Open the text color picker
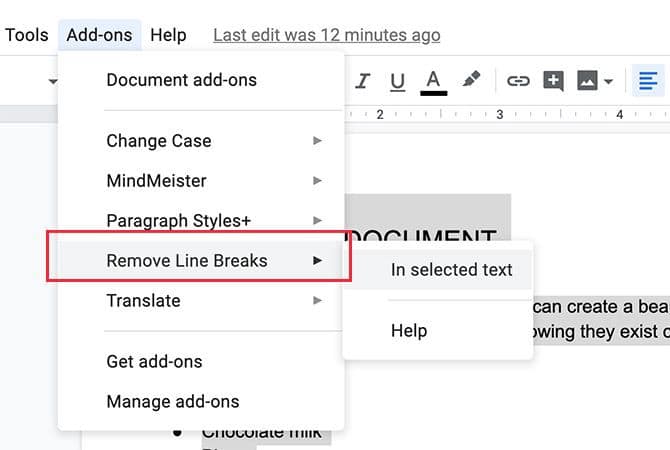The width and height of the screenshot is (670, 450). click(433, 81)
